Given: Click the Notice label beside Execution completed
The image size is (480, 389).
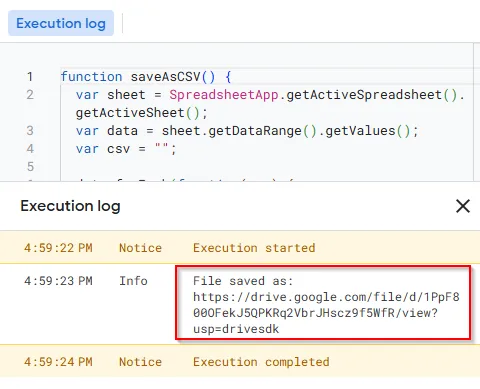Looking at the screenshot, I should click(x=140, y=362).
